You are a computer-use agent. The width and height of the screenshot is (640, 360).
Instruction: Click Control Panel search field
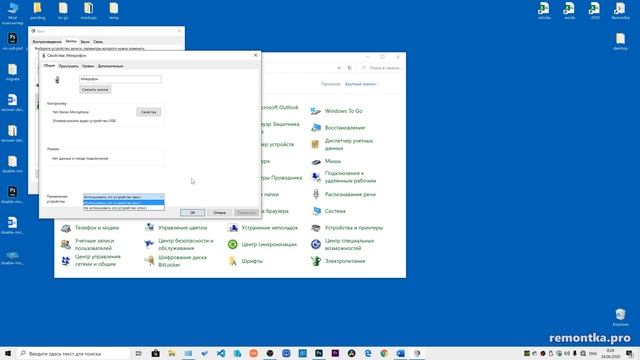click(x=382, y=68)
